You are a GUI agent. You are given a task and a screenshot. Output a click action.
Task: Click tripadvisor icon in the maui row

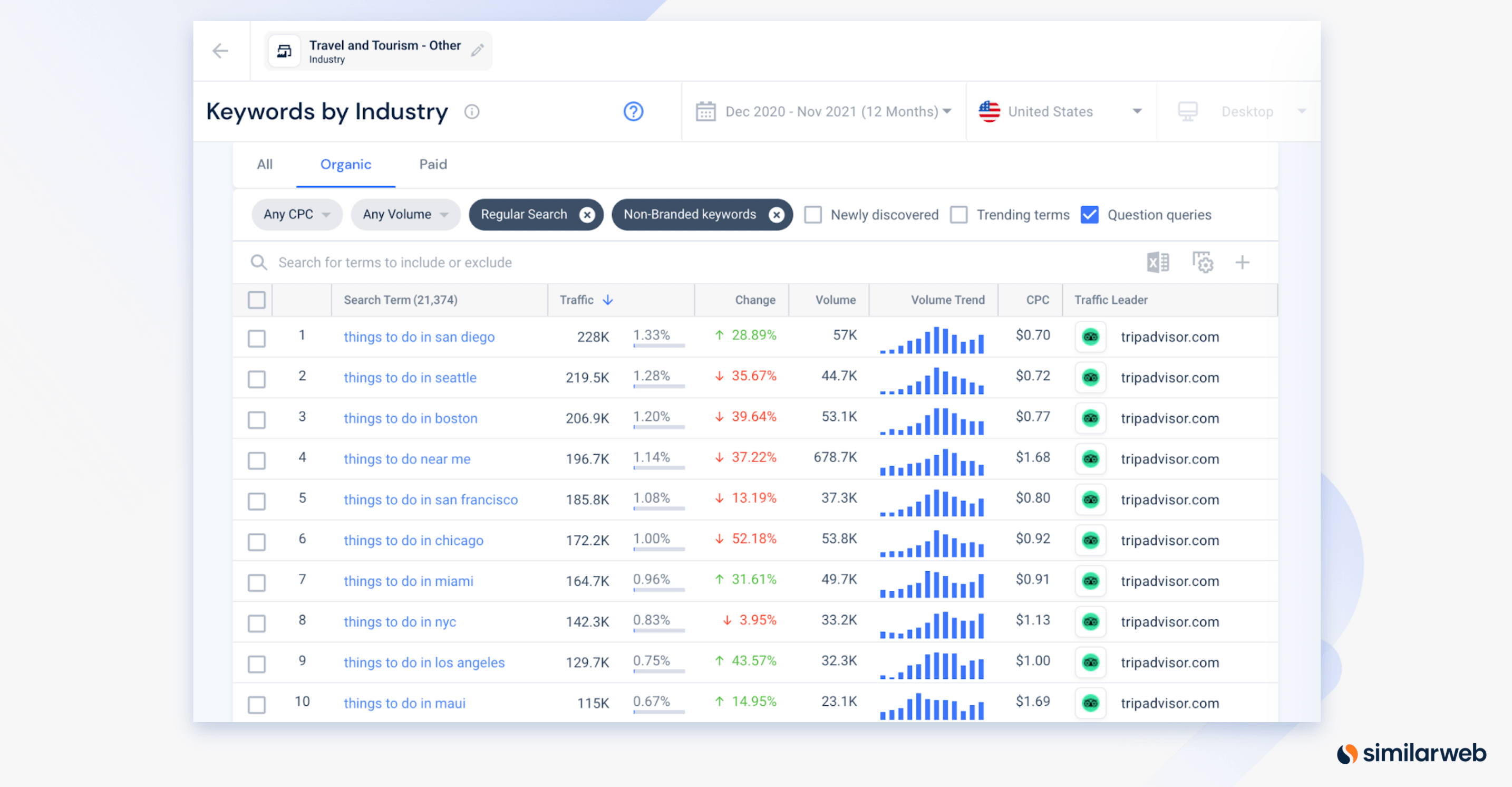pyautogui.click(x=1091, y=703)
